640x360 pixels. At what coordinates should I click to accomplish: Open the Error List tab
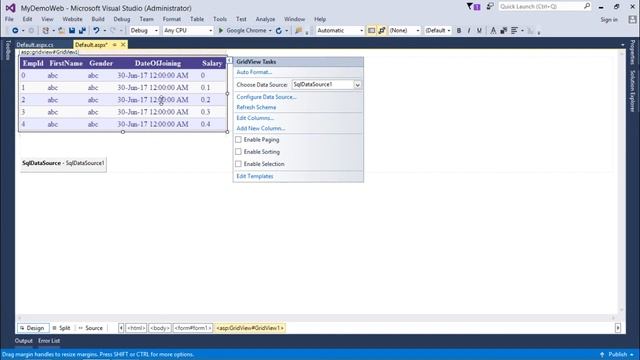point(49,341)
